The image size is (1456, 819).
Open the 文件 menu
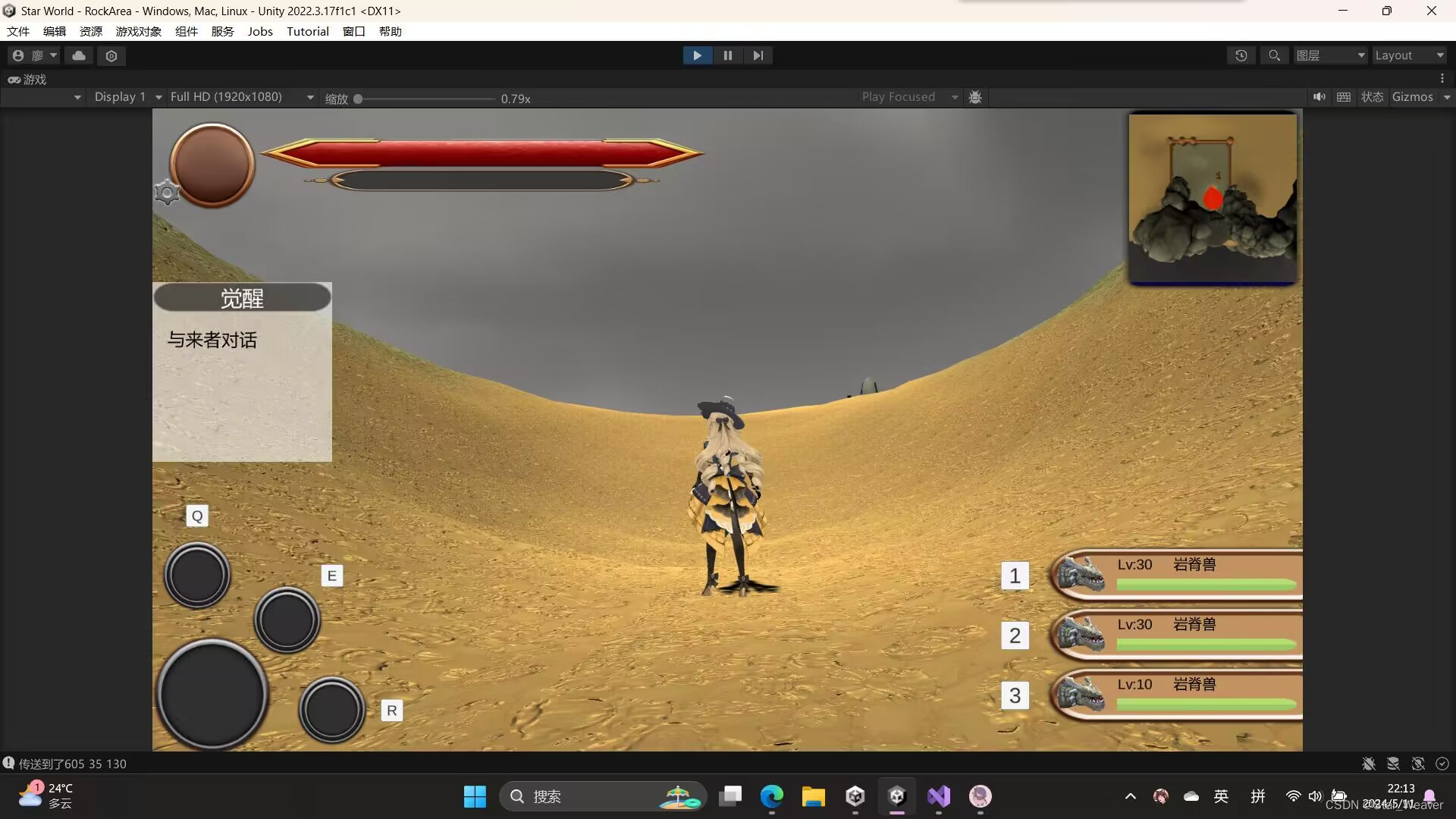point(18,31)
